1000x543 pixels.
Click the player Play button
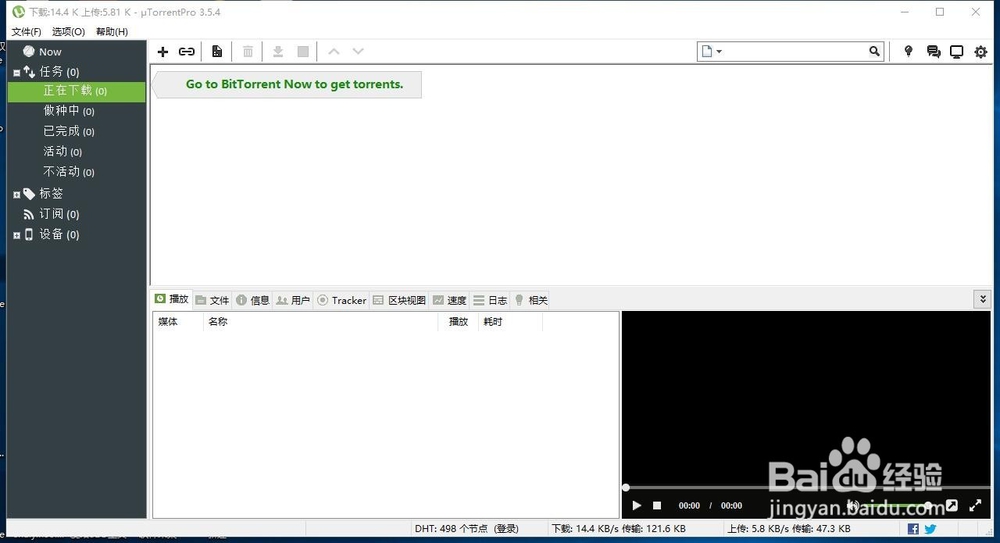[636, 505]
